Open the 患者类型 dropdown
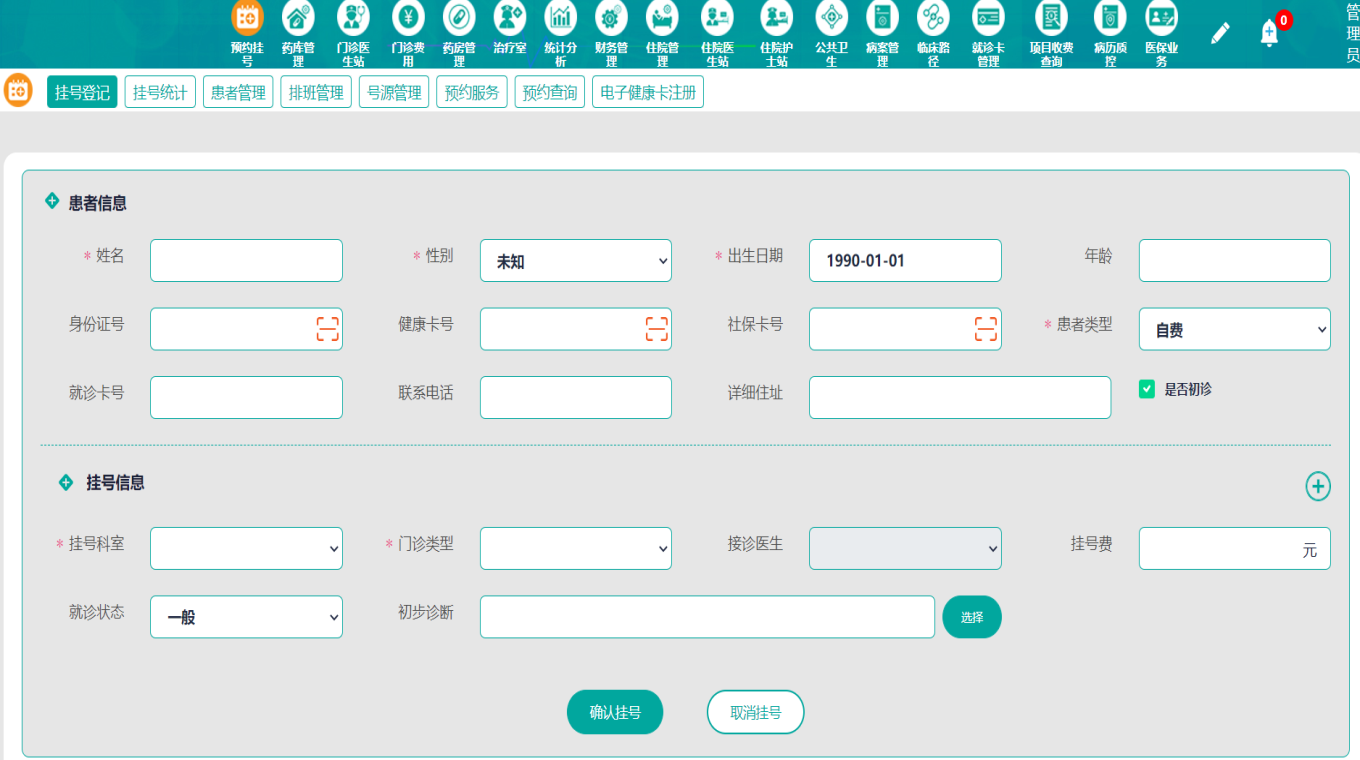Viewport: 1360px width, 760px height. click(x=1234, y=329)
